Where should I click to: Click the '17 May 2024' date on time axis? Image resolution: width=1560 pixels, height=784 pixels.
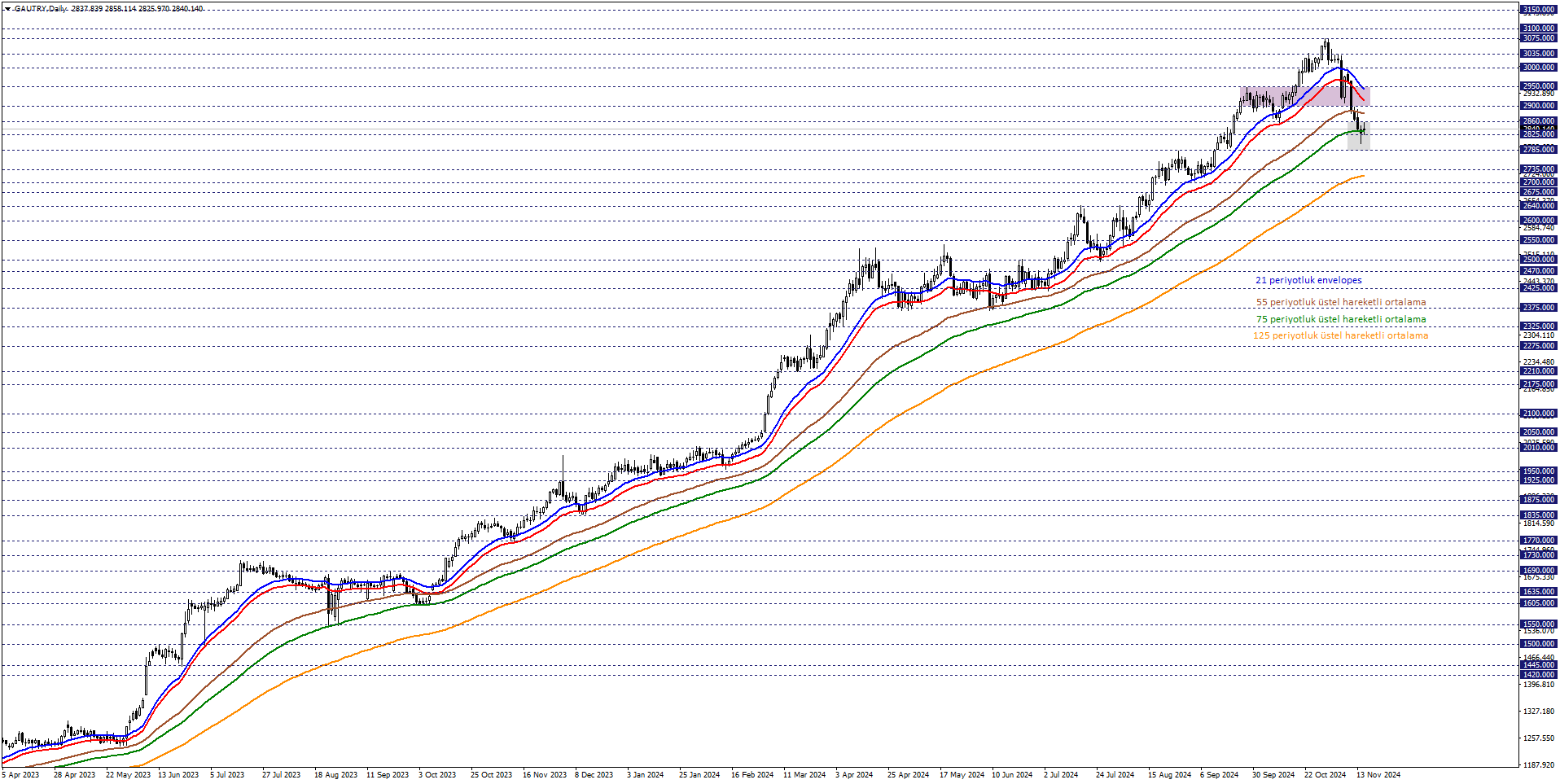[x=962, y=775]
